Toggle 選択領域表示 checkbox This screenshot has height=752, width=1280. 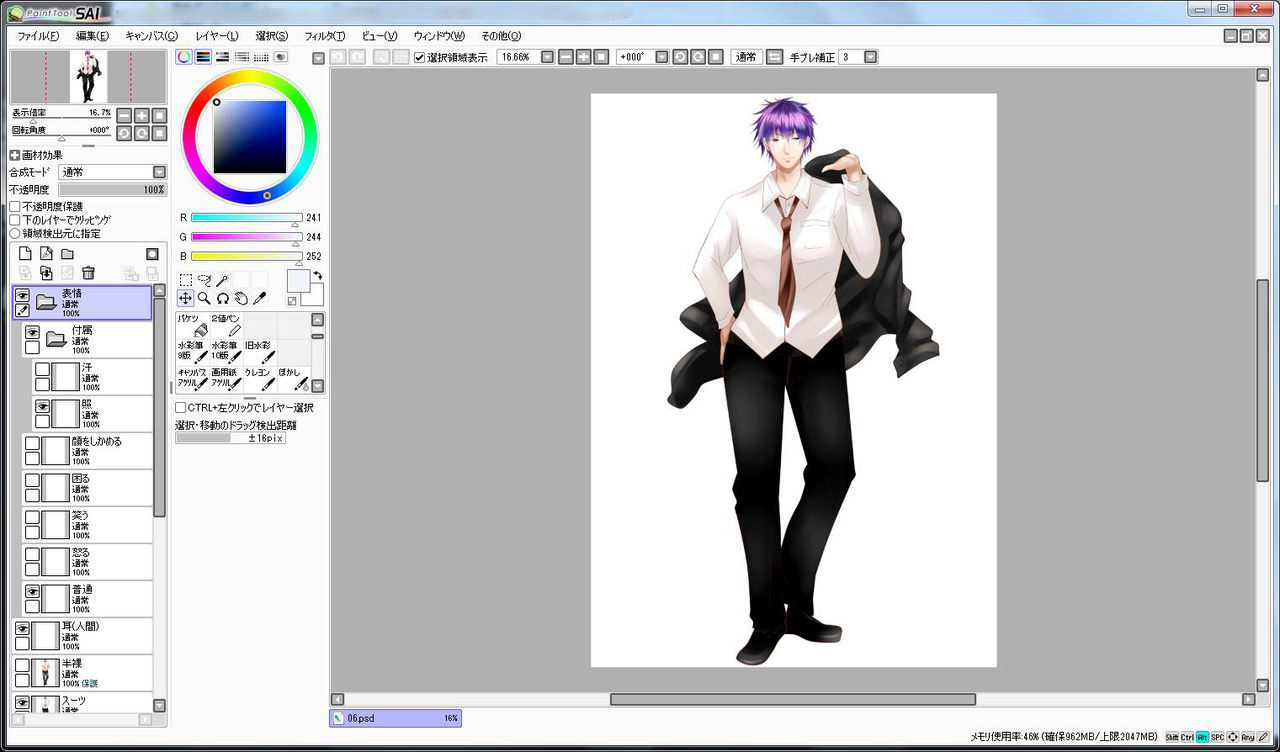tap(420, 57)
